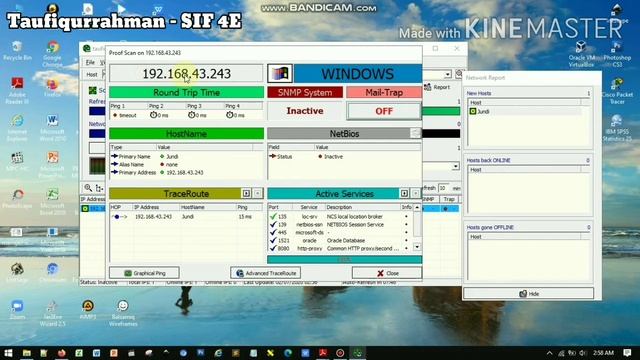
Task: Click the NetBios Status row
Action: coord(344,156)
